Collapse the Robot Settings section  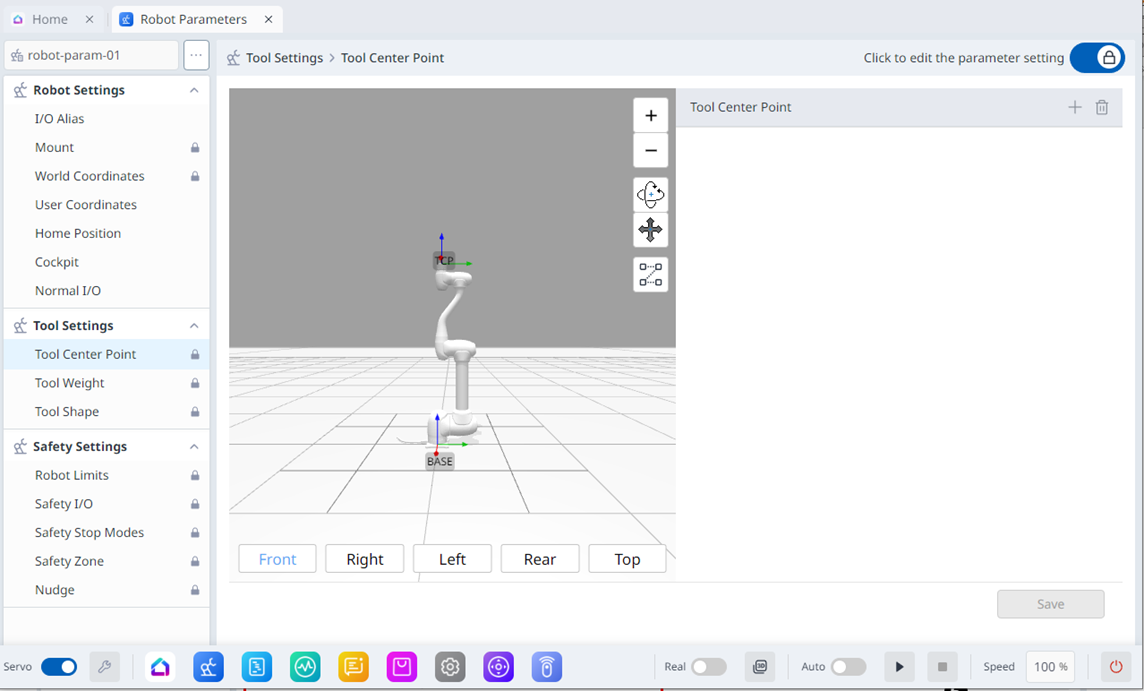coord(194,90)
